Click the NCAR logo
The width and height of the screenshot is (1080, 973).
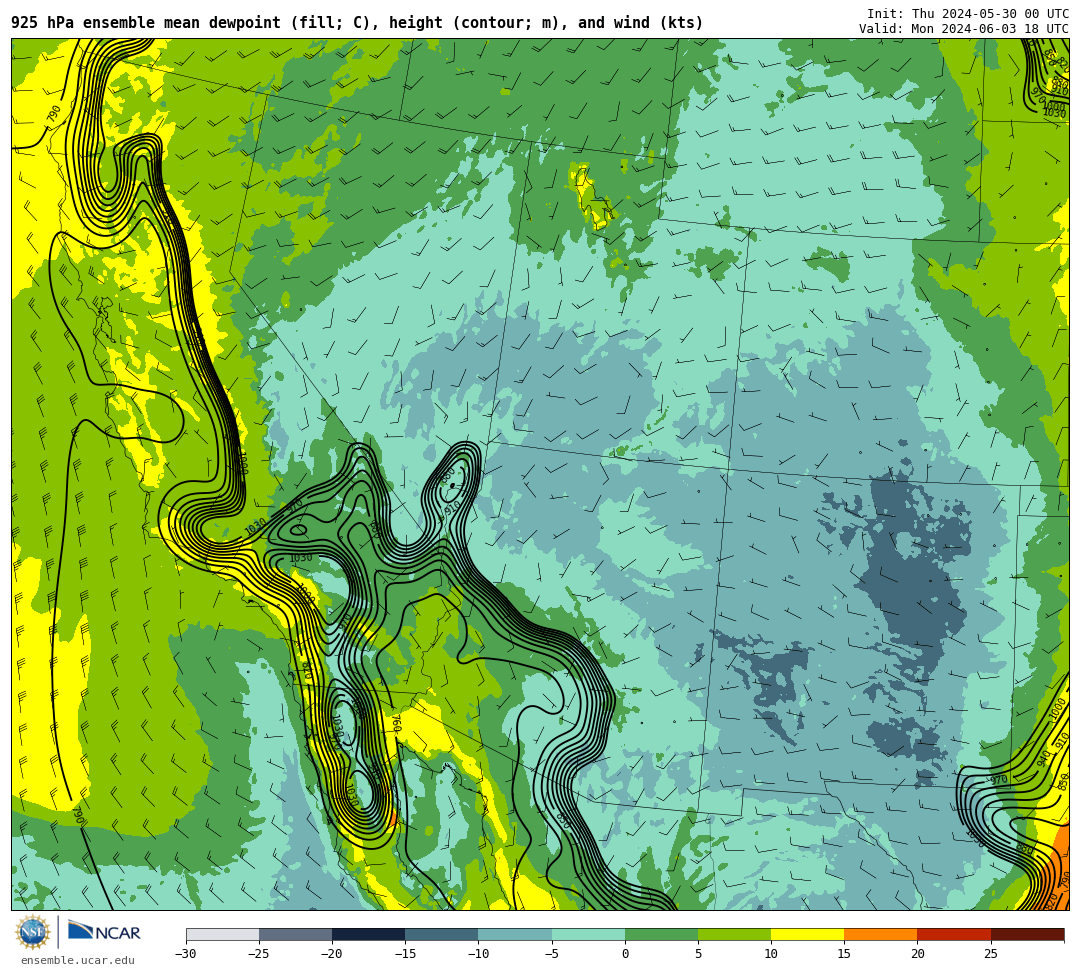click(x=105, y=932)
